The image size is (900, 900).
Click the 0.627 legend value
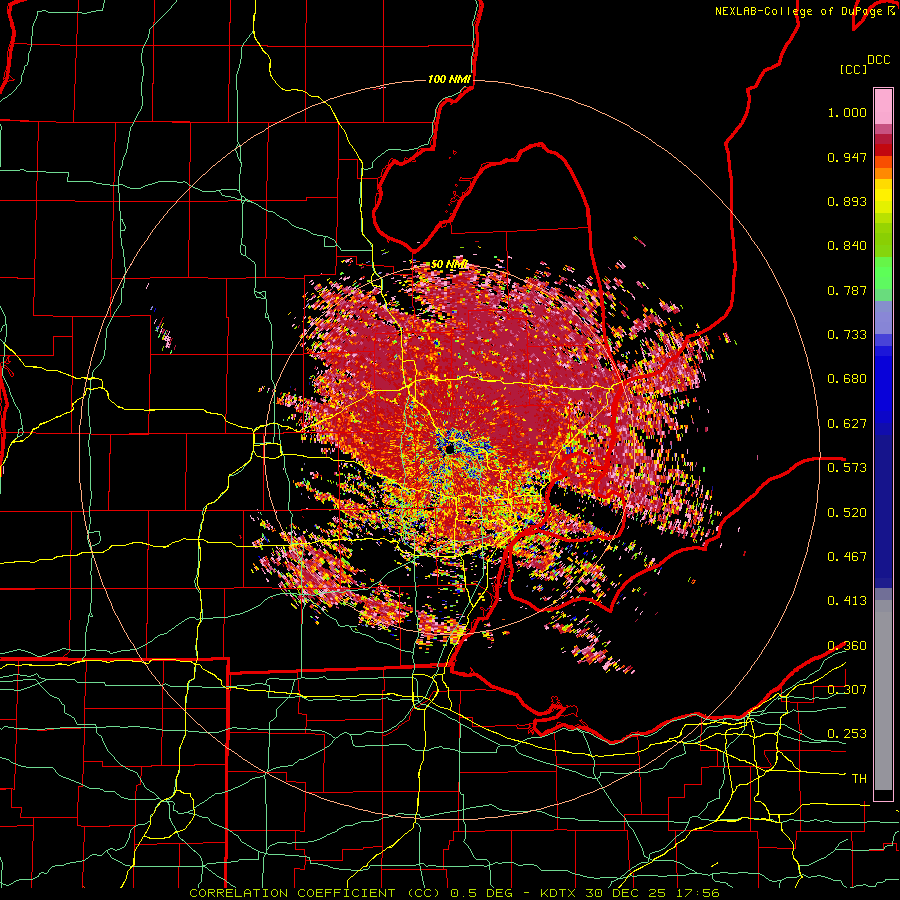[x=847, y=424]
